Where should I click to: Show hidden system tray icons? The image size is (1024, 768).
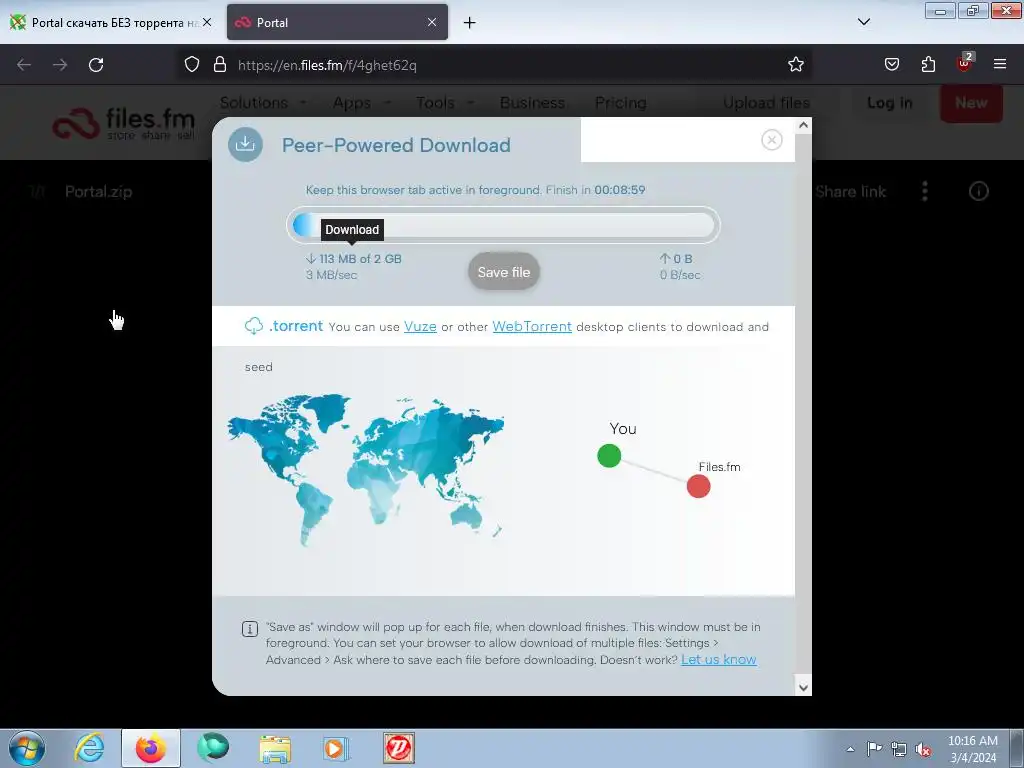click(x=850, y=749)
